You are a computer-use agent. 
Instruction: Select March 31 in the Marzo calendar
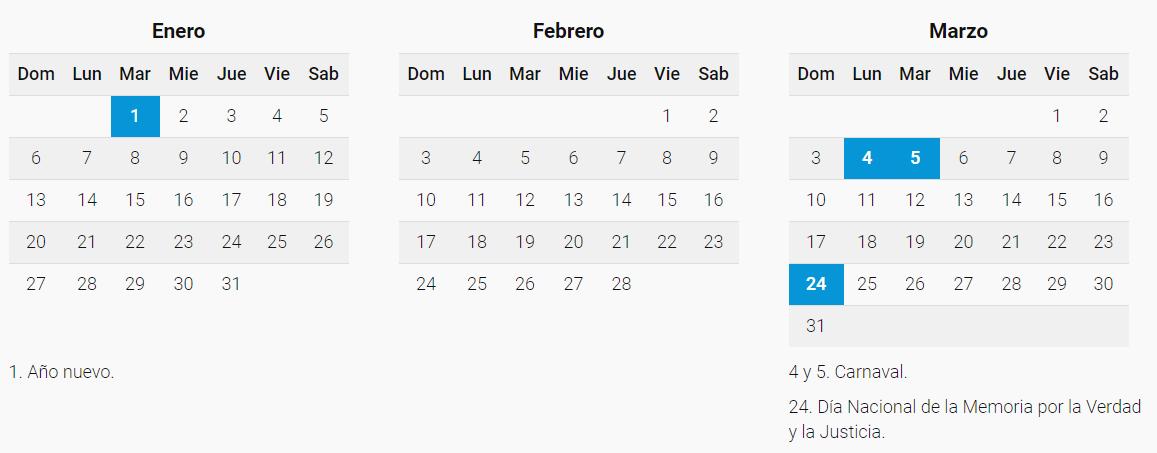coord(816,326)
